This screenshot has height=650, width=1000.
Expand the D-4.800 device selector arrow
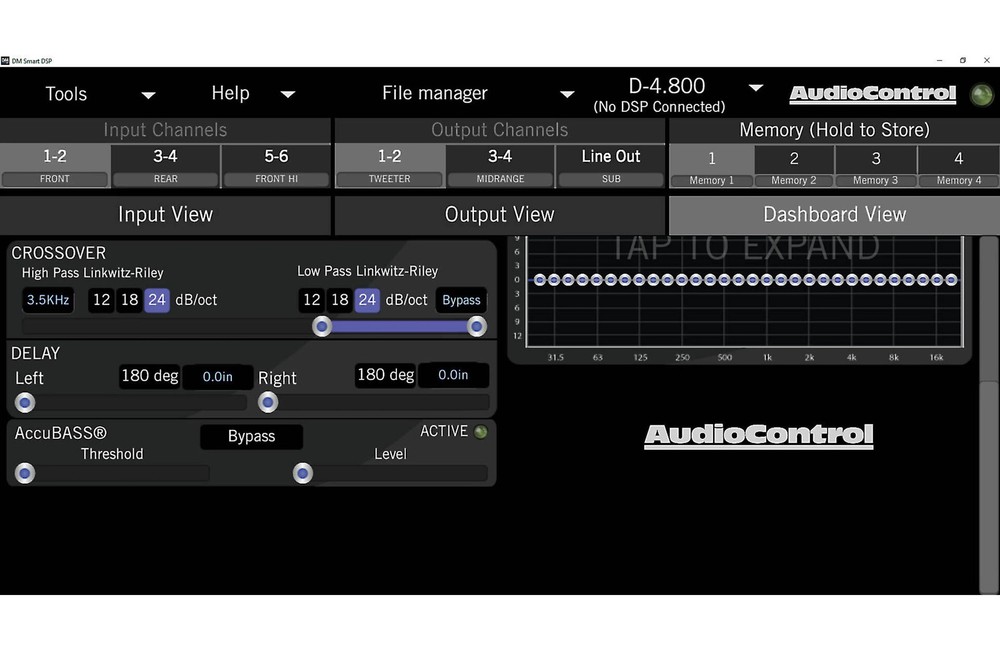[756, 88]
